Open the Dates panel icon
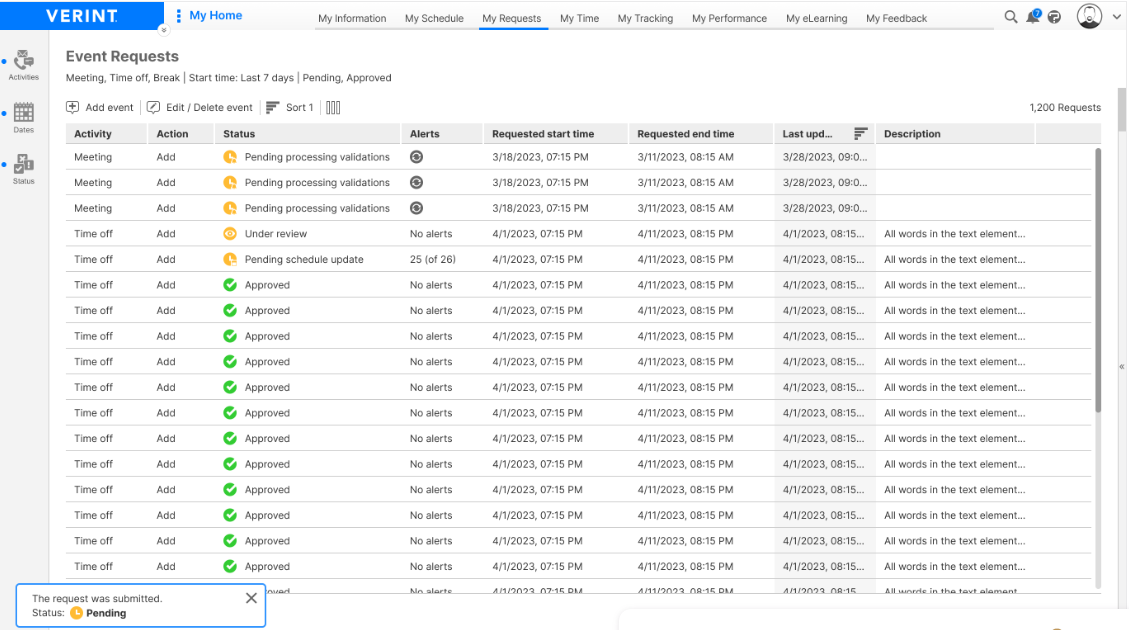This screenshot has width=1129, height=630. tap(23, 110)
